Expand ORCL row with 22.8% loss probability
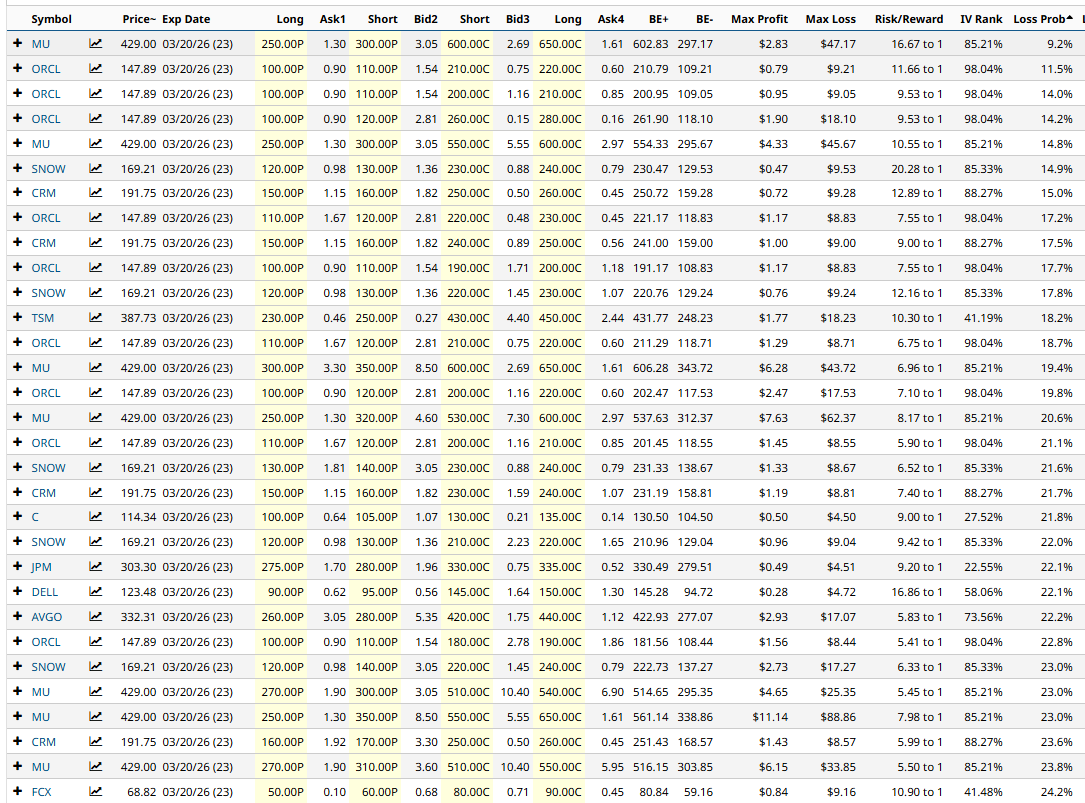The height and width of the screenshot is (803, 1085). [17, 641]
